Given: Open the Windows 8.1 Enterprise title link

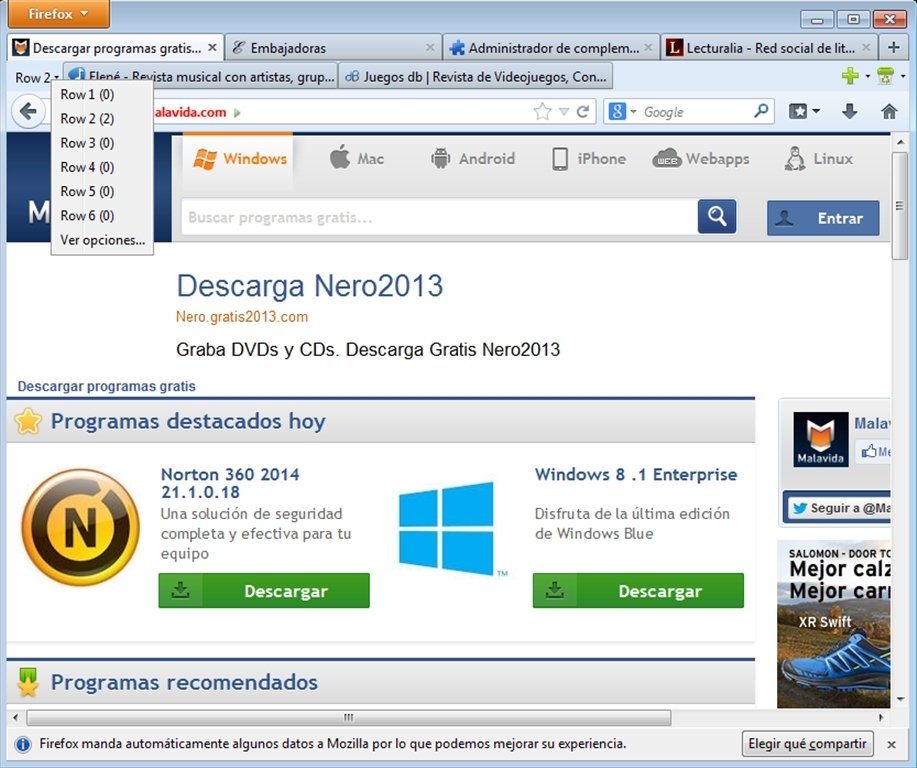Looking at the screenshot, I should 636,474.
